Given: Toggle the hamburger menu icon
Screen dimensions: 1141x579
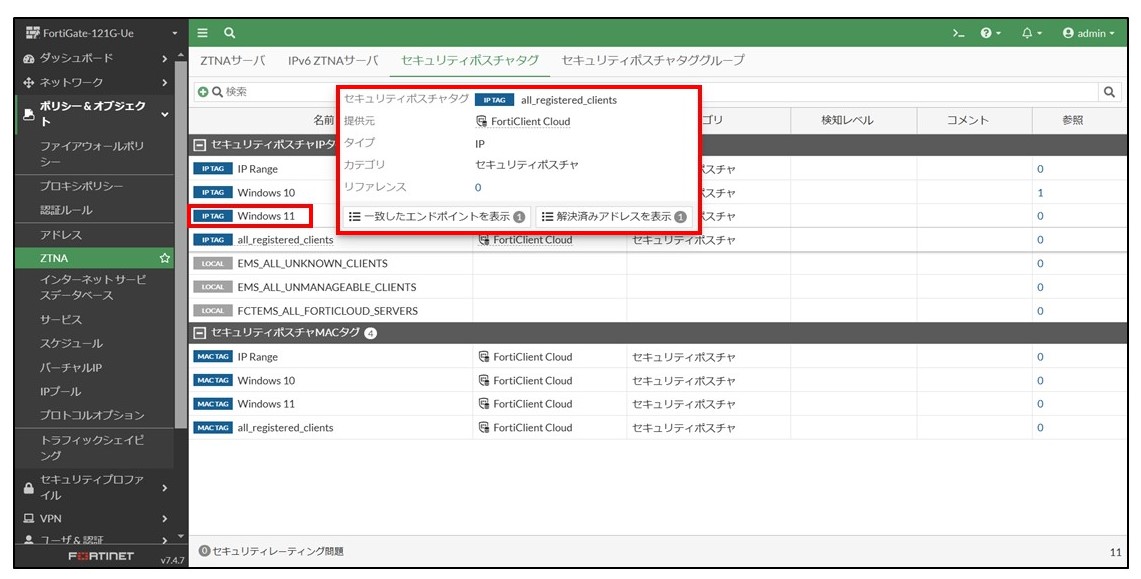Looking at the screenshot, I should pyautogui.click(x=203, y=33).
